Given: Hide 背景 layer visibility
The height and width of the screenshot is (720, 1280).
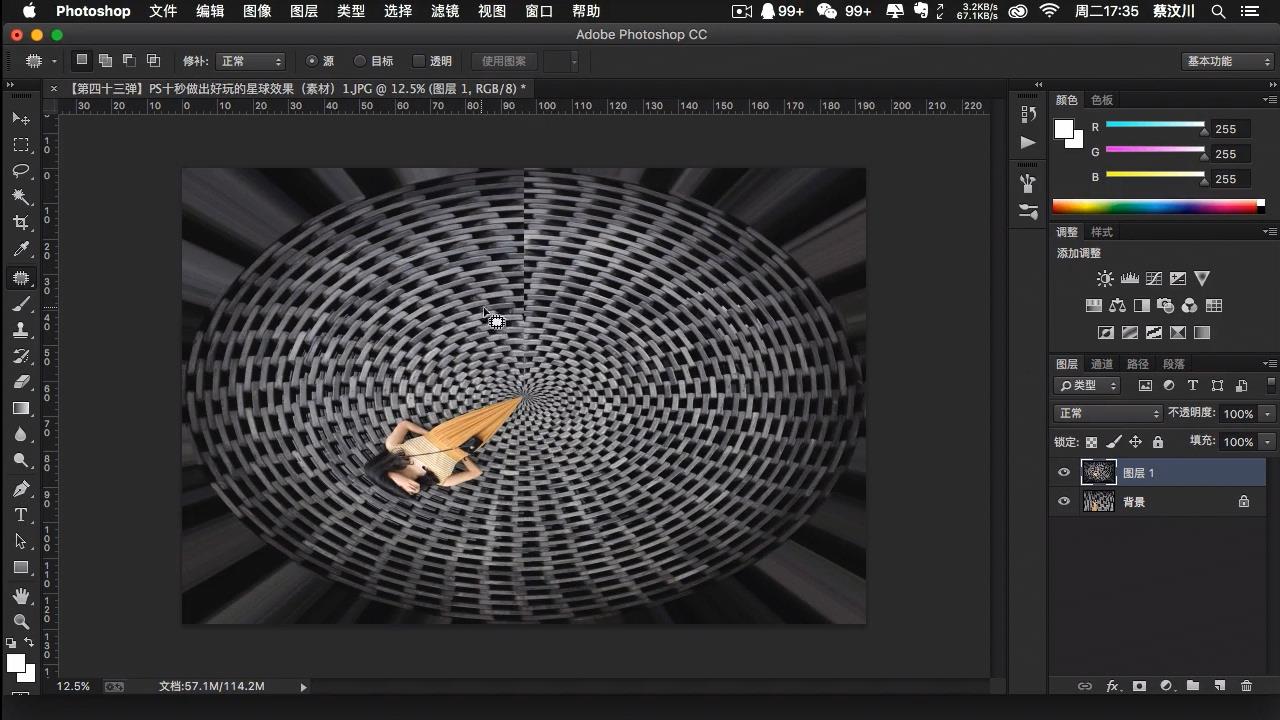Looking at the screenshot, I should pyautogui.click(x=1064, y=502).
